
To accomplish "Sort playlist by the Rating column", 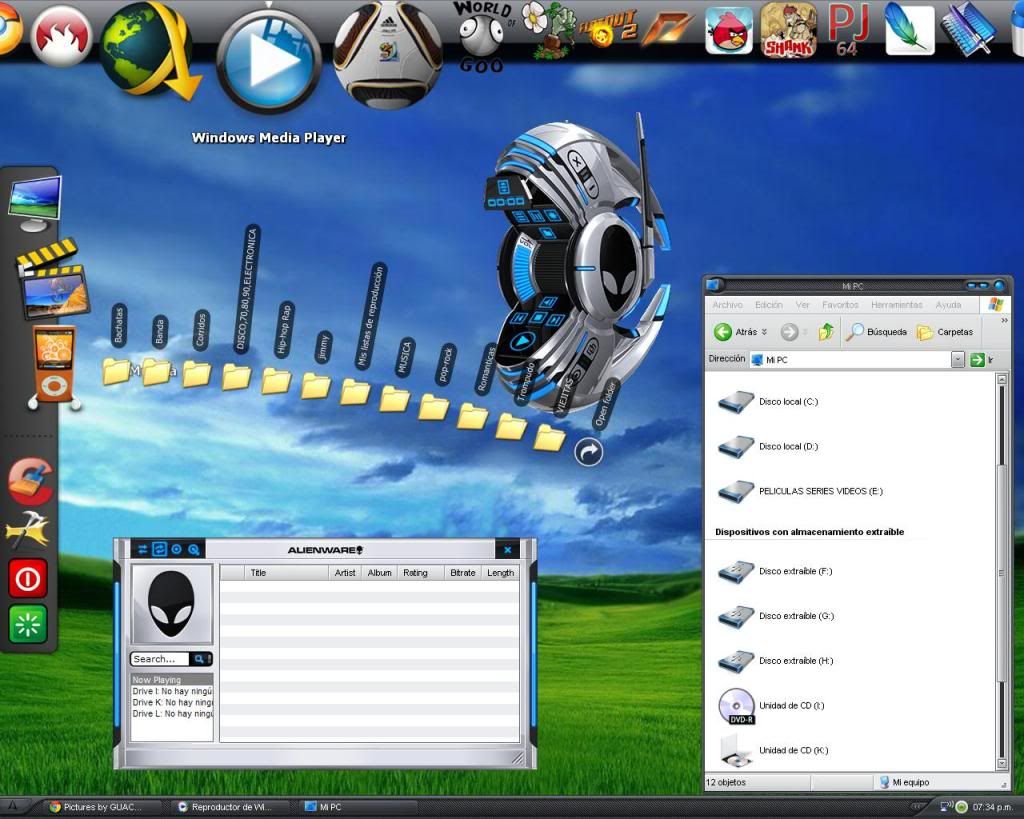I will click(x=420, y=573).
